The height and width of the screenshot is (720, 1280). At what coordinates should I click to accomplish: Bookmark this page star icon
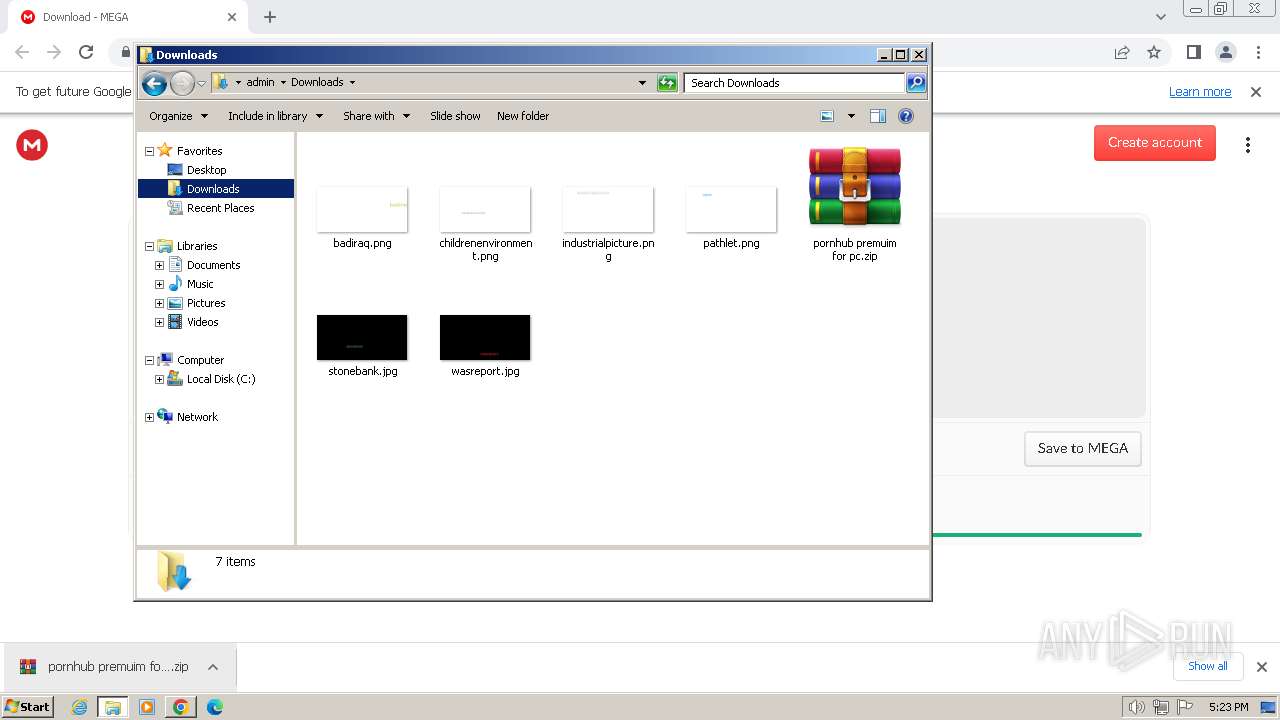pos(1154,52)
